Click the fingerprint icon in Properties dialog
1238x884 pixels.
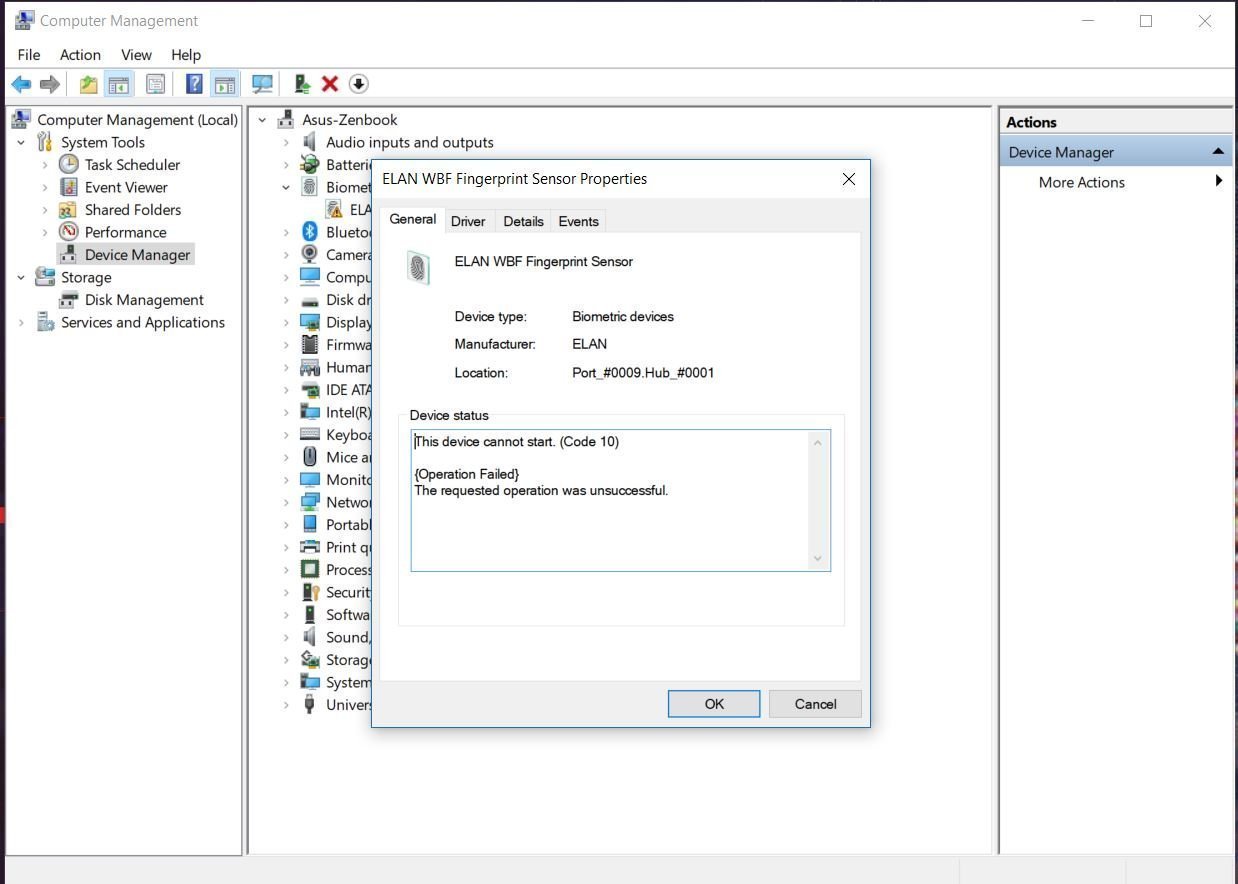(x=419, y=268)
